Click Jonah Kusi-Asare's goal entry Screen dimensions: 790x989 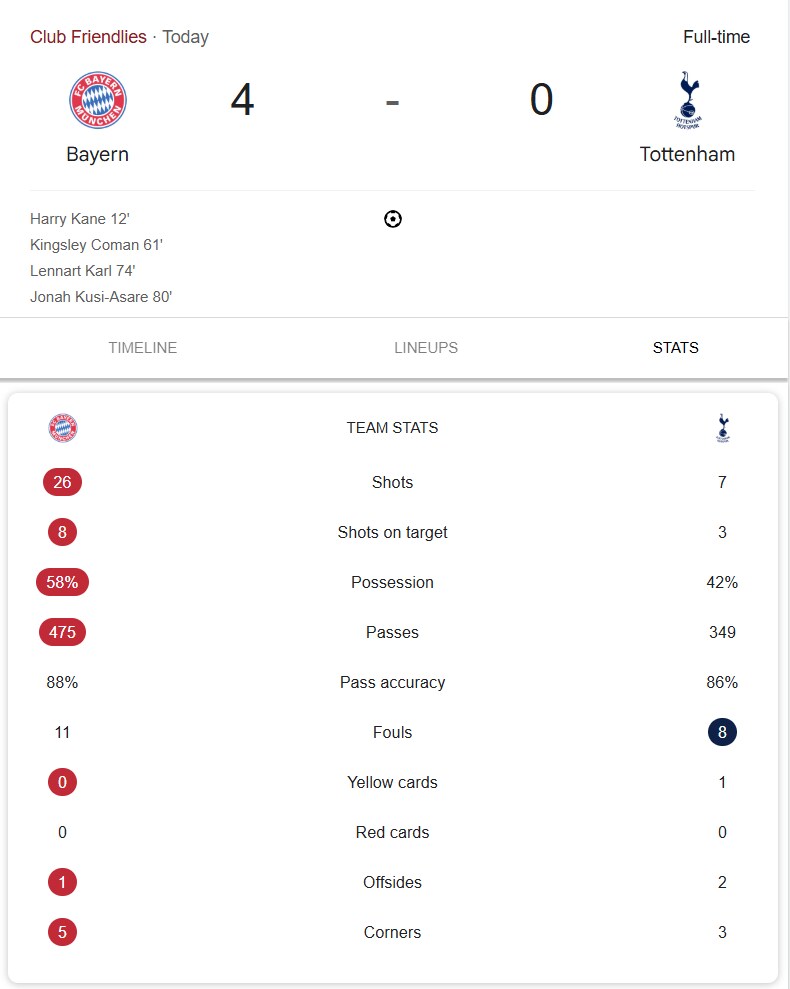click(100, 296)
